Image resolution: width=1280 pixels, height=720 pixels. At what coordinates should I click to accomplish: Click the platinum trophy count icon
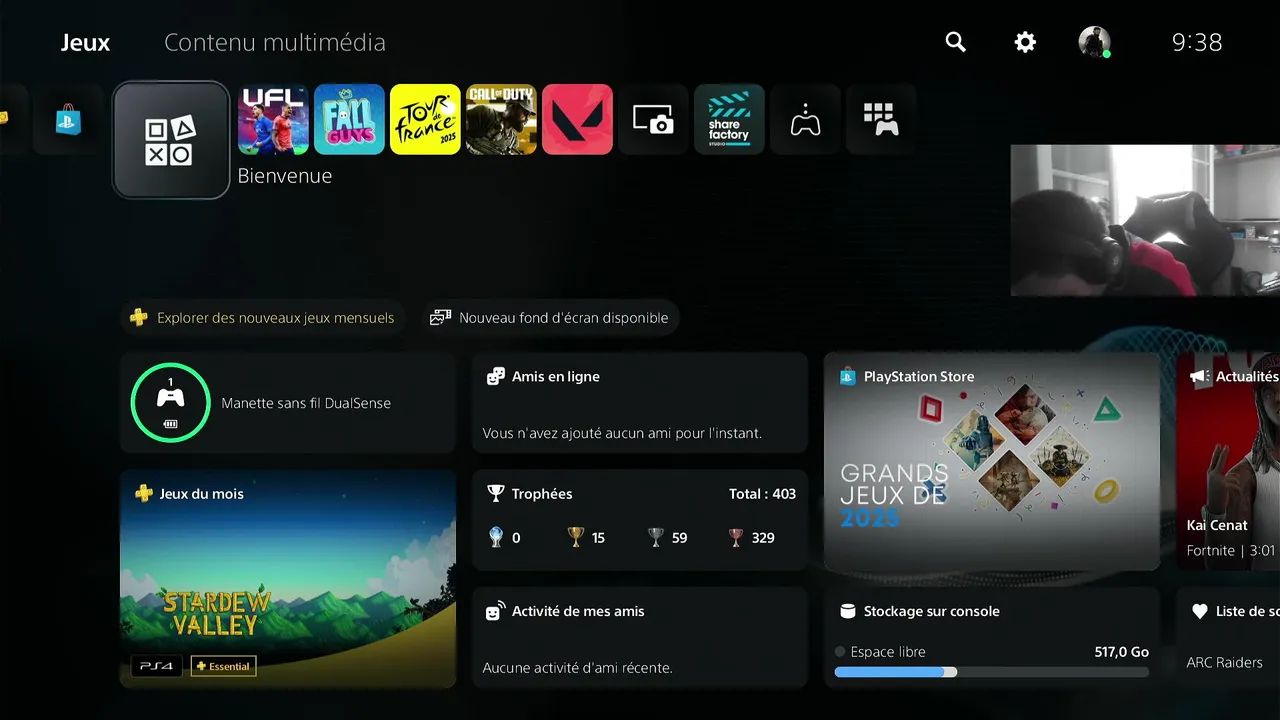tap(496, 537)
